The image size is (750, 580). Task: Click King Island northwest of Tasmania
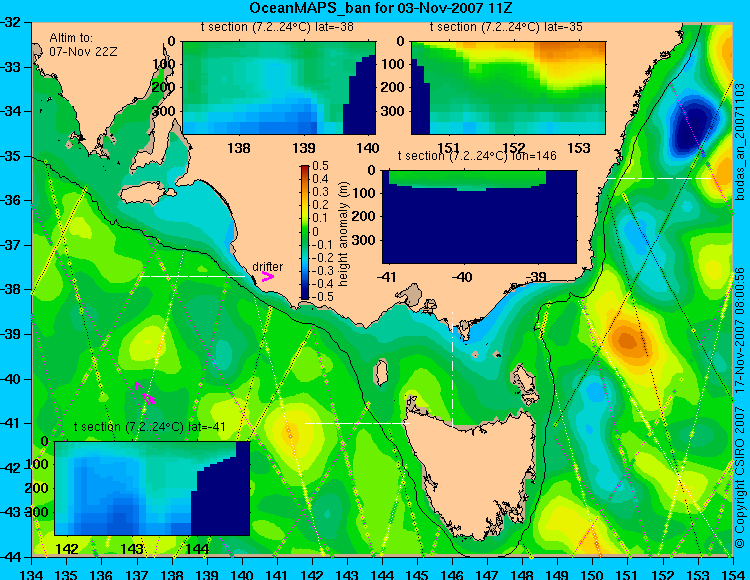point(381,372)
